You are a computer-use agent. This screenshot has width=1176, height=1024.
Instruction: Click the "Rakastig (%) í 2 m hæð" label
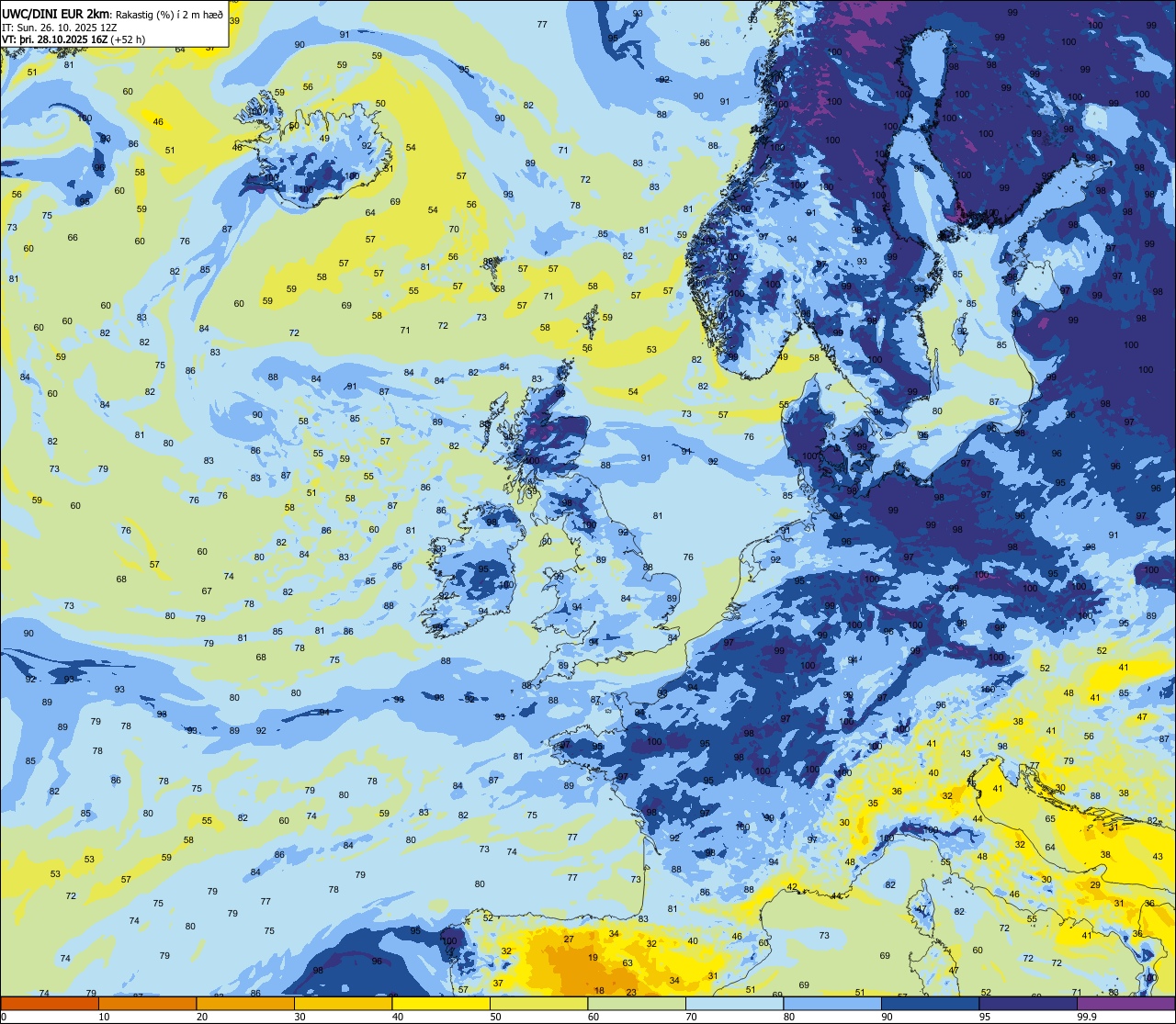169,14
